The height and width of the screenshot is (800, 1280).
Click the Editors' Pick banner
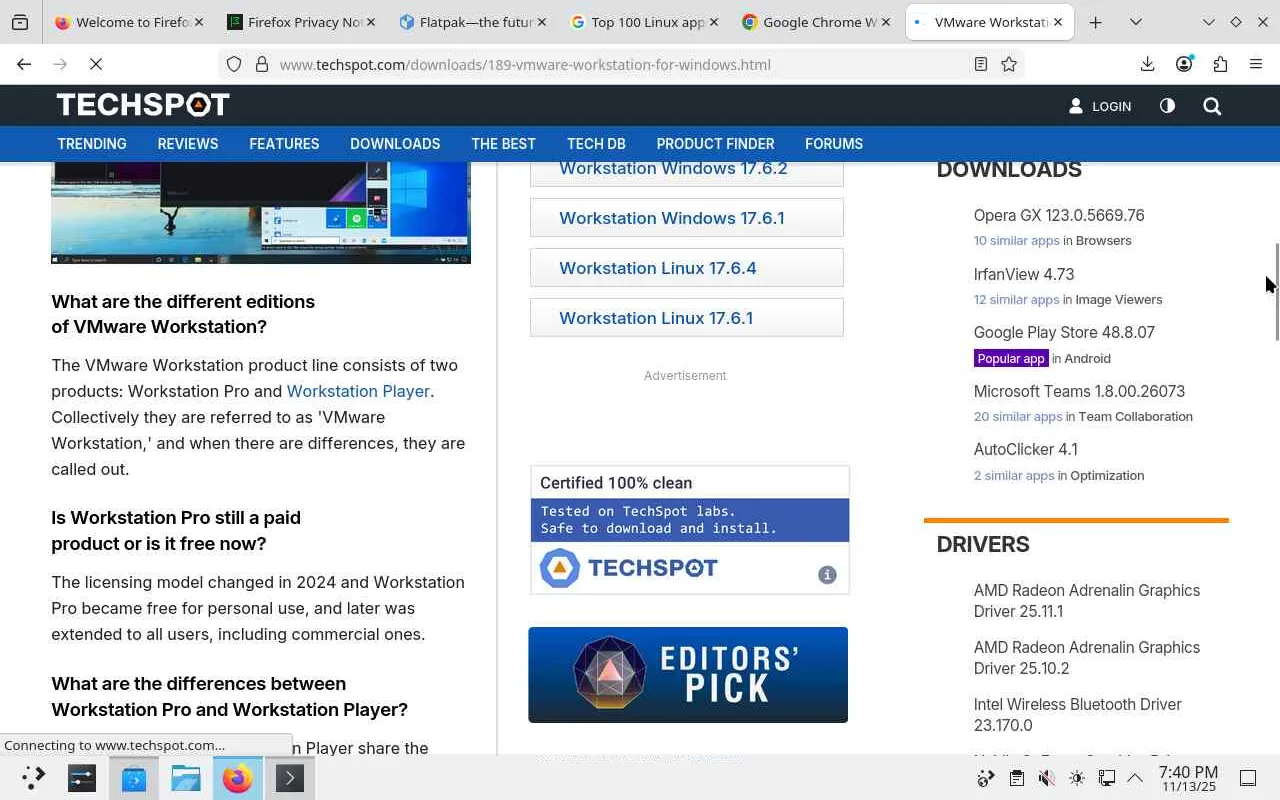click(688, 675)
